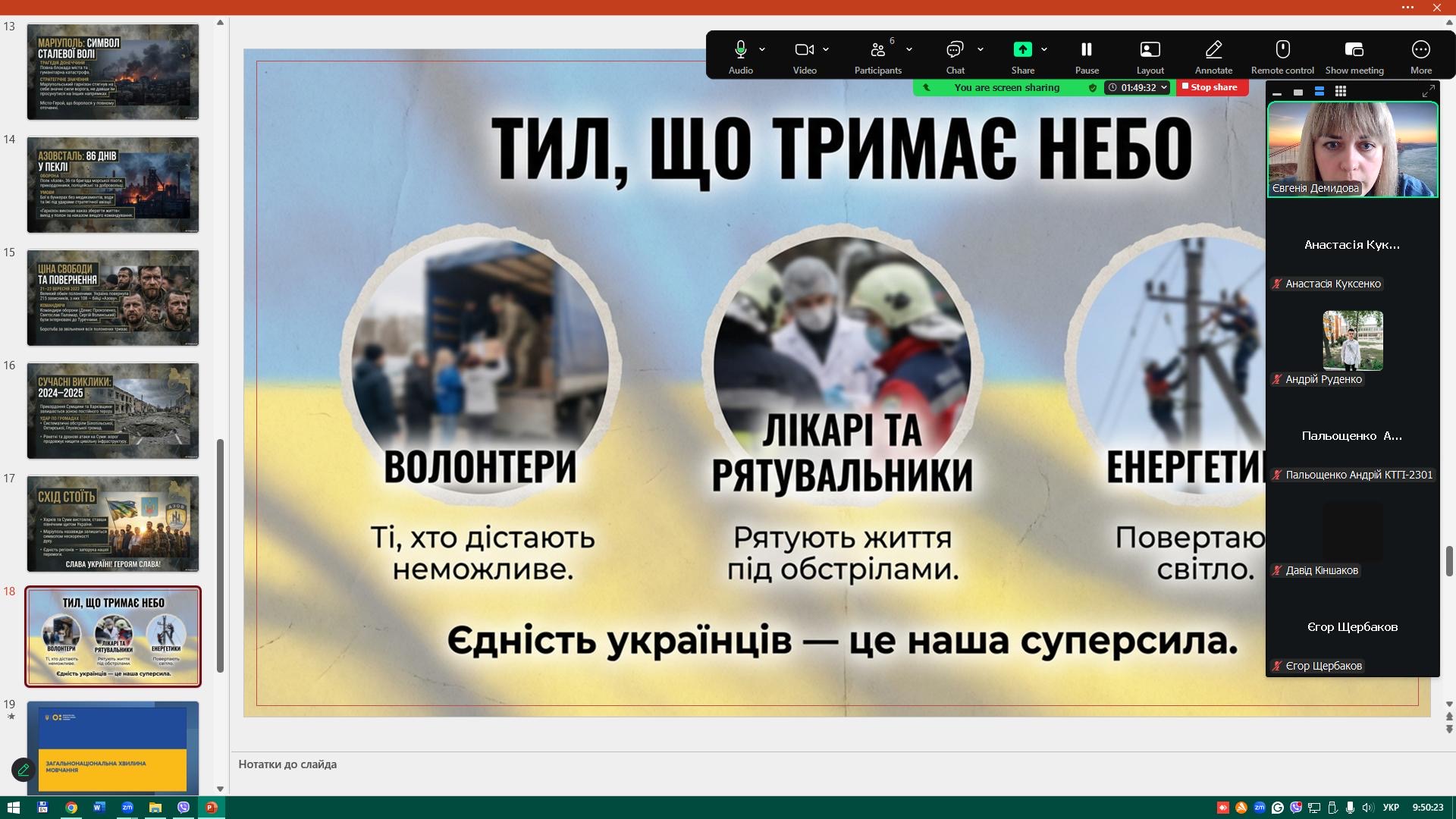Click the Remote control icon
Viewport: 1456px width, 819px height.
pos(1282,50)
